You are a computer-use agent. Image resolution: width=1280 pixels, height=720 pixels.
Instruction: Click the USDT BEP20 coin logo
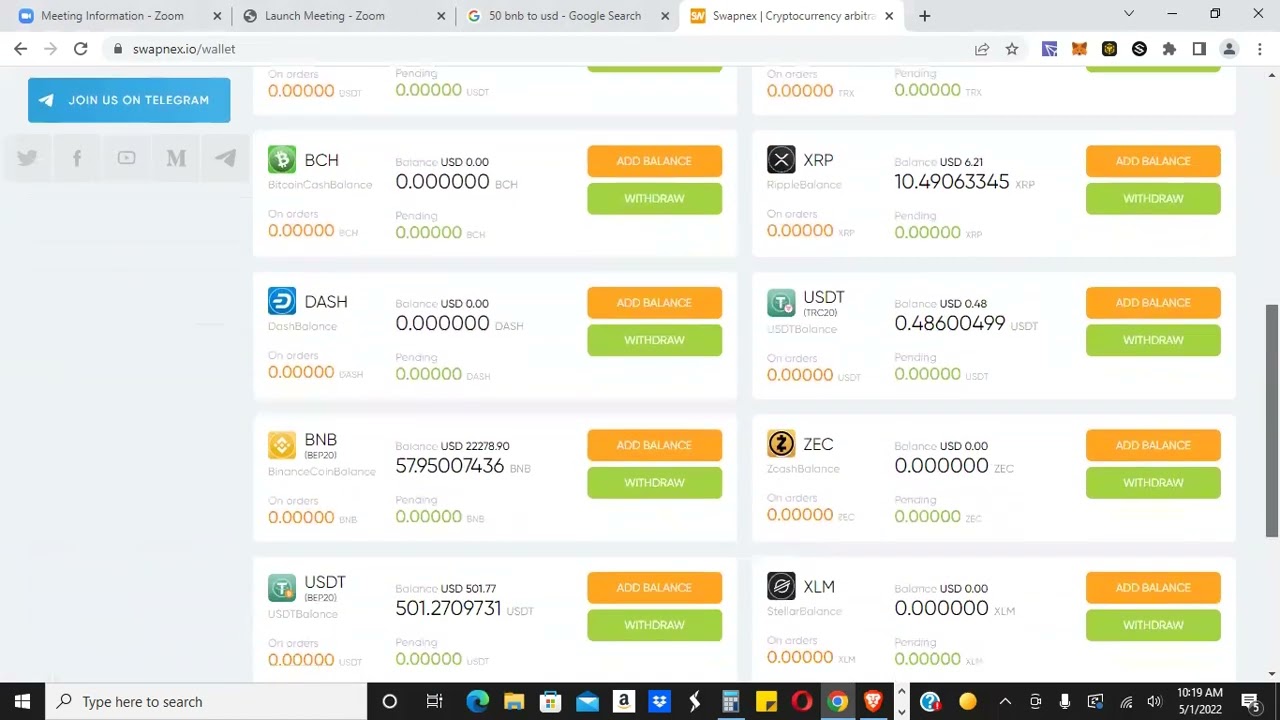[282, 587]
